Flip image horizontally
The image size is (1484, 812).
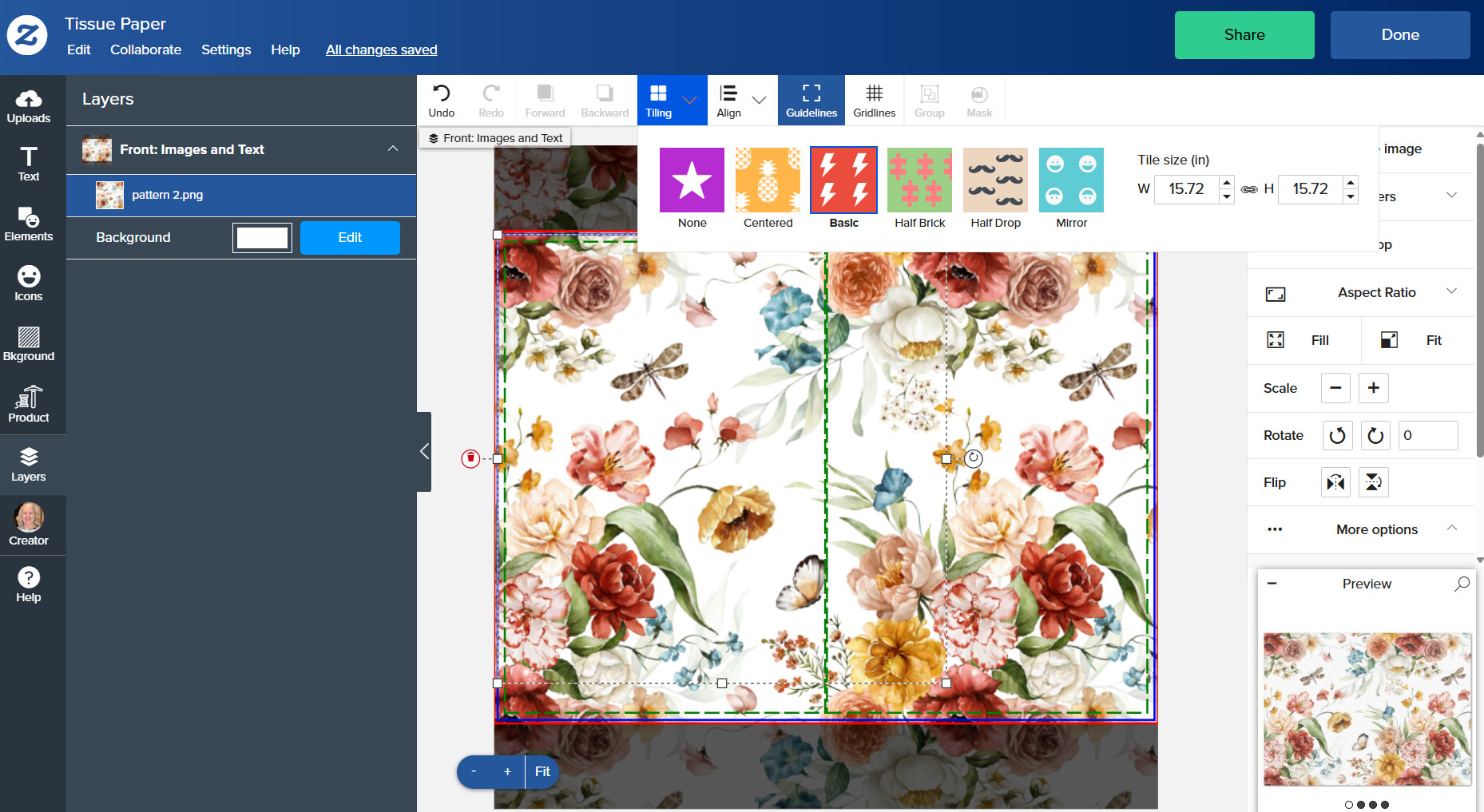click(x=1335, y=482)
